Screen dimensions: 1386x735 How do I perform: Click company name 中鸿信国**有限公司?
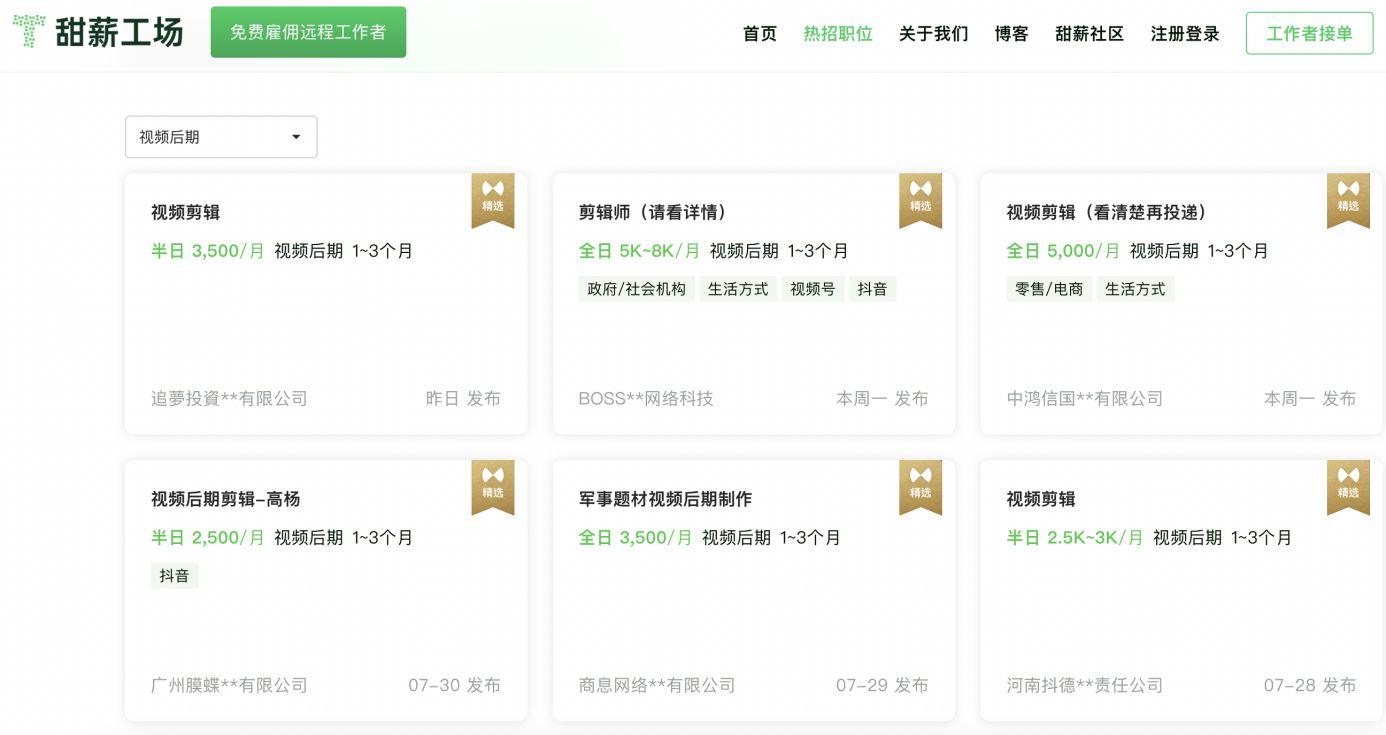(1084, 398)
